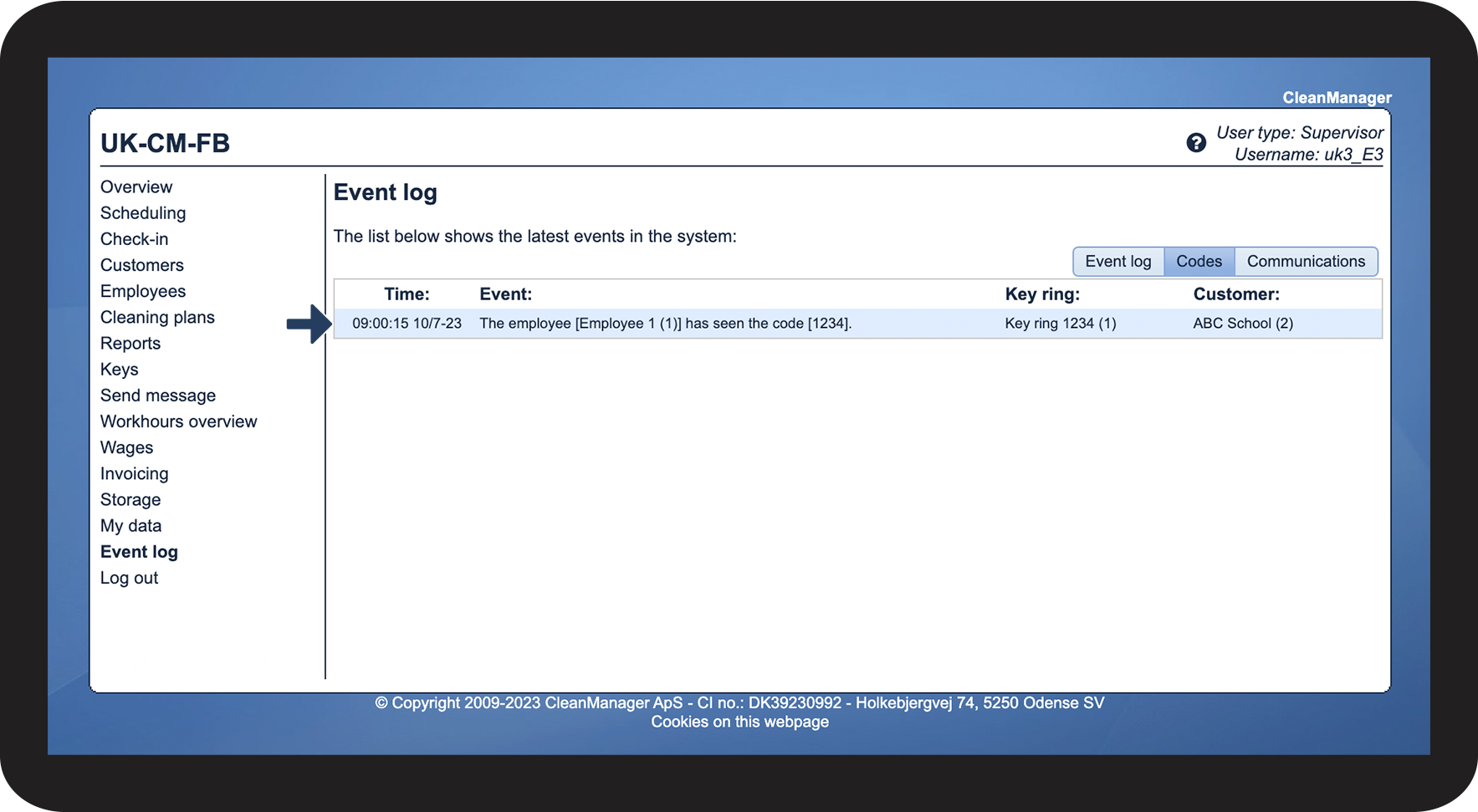The width and height of the screenshot is (1478, 812).
Task: Click the Time: column header
Action: coord(407,294)
